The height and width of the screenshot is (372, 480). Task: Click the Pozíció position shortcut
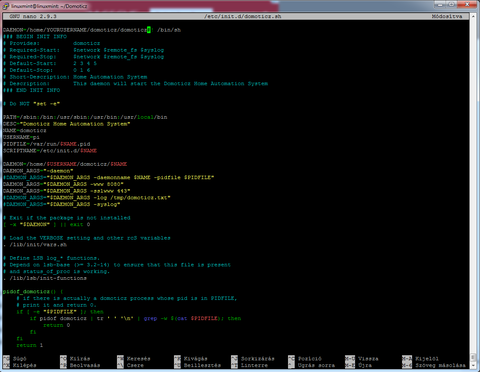pos(305,359)
